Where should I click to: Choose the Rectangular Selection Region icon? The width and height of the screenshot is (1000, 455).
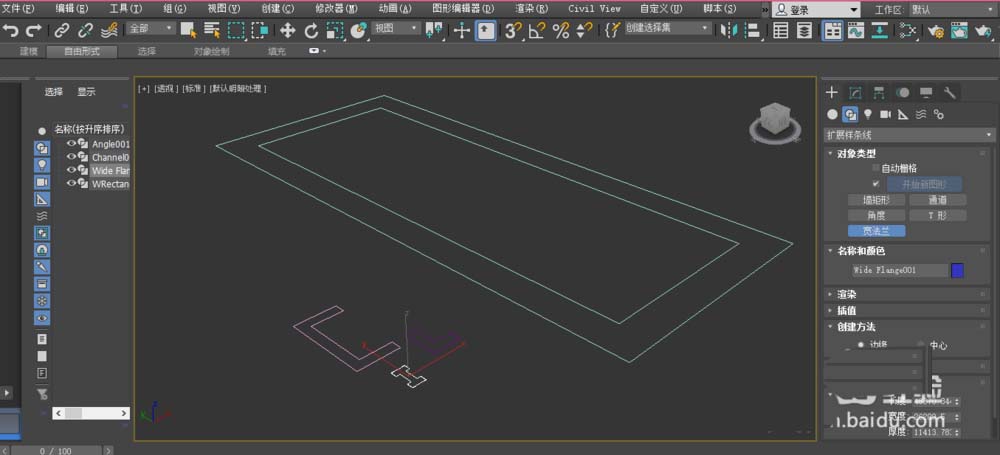[x=236, y=30]
